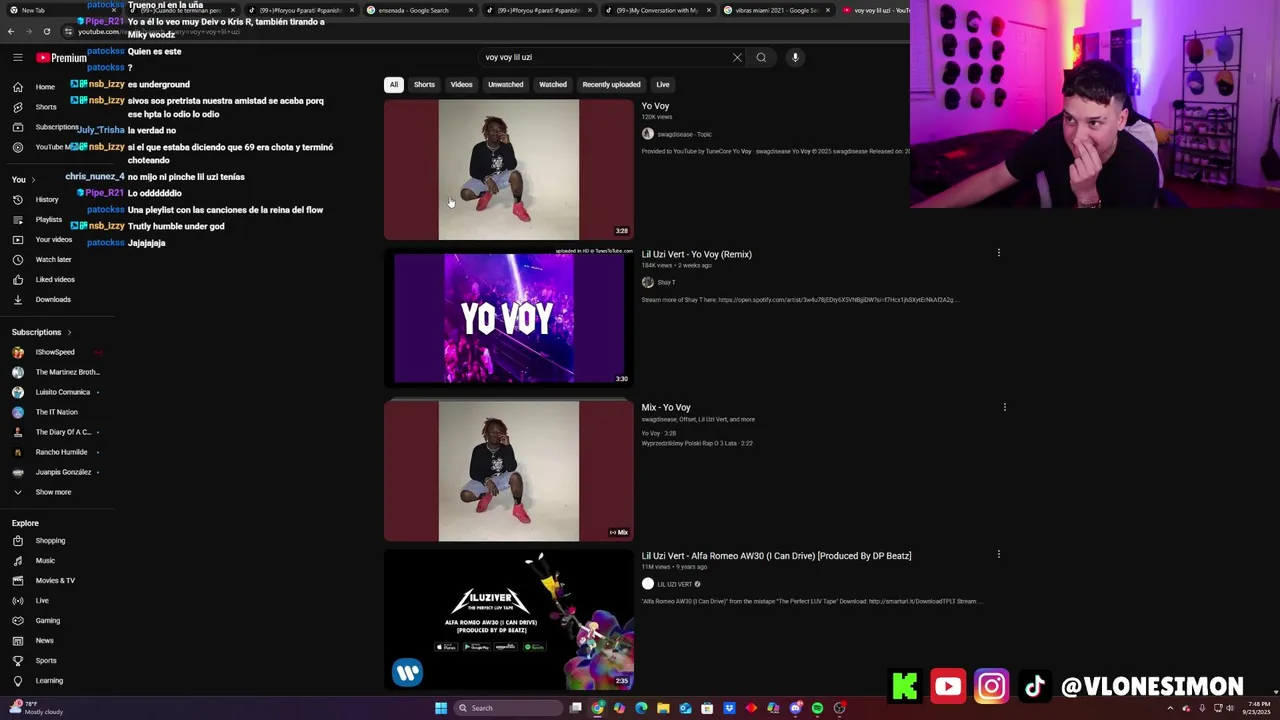This screenshot has width=1280, height=720.
Task: Open Luisito Comunica channel subscription
Action: [53, 392]
